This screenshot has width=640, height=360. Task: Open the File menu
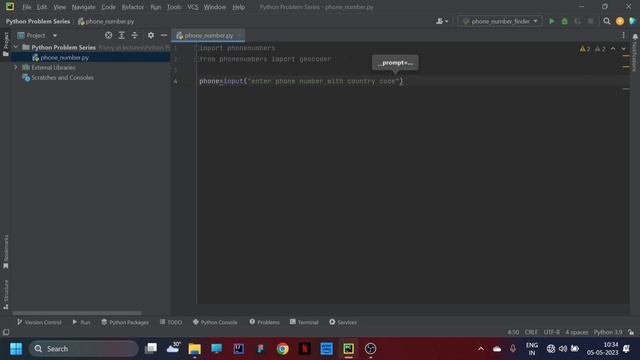pyautogui.click(x=27, y=7)
